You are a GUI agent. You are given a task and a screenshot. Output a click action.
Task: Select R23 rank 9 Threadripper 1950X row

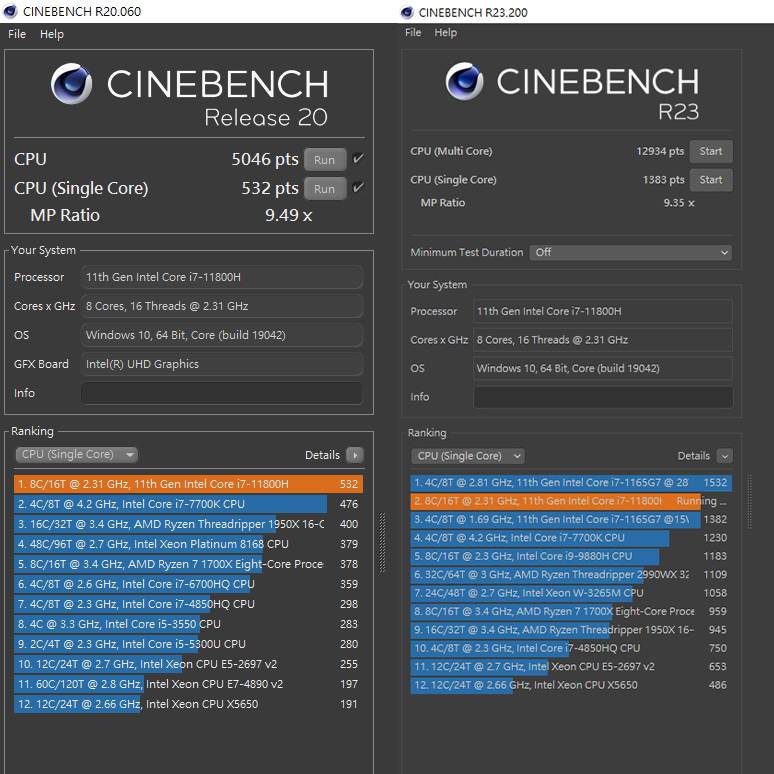tap(571, 630)
